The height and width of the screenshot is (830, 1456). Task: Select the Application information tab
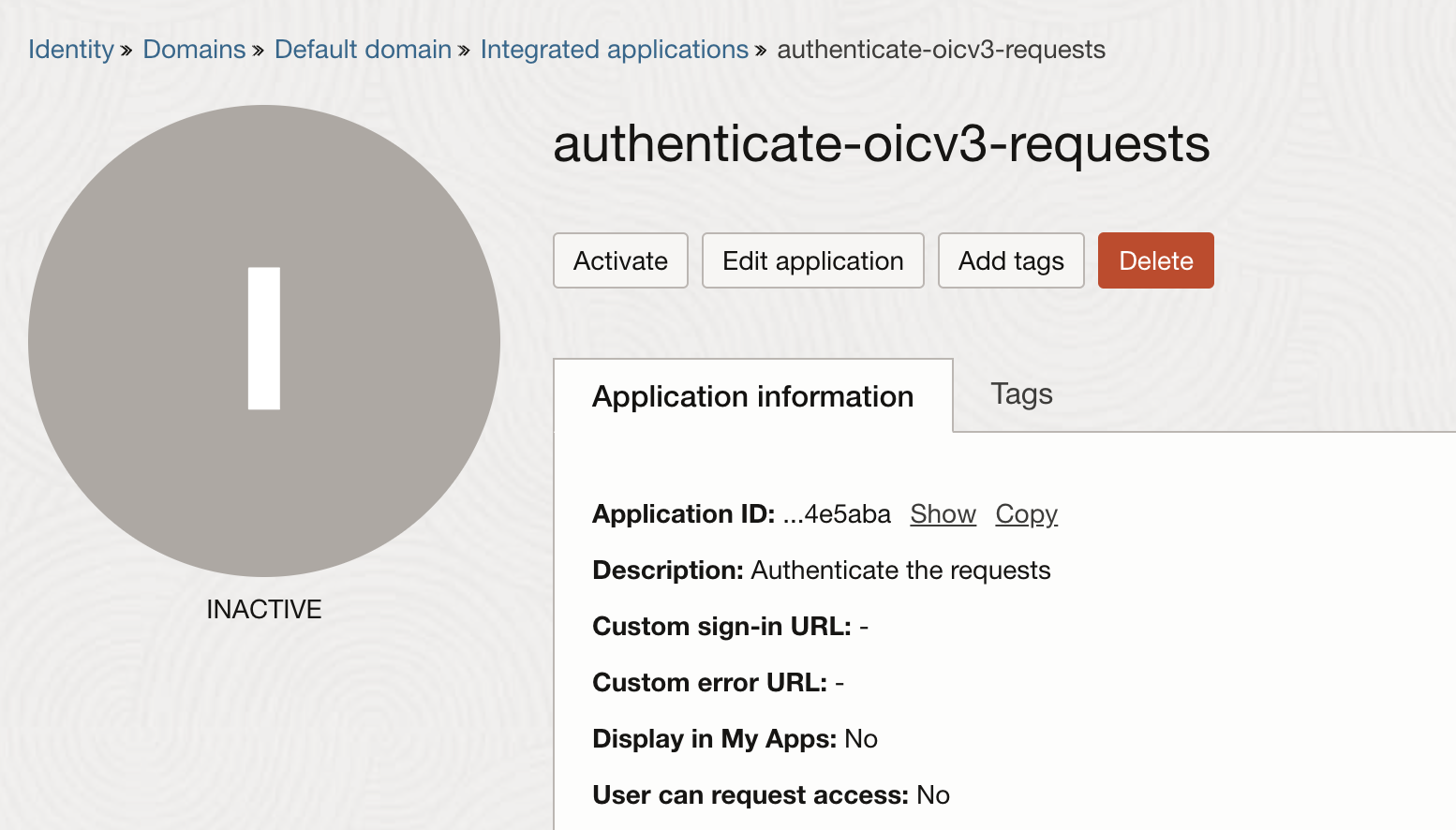[752, 396]
